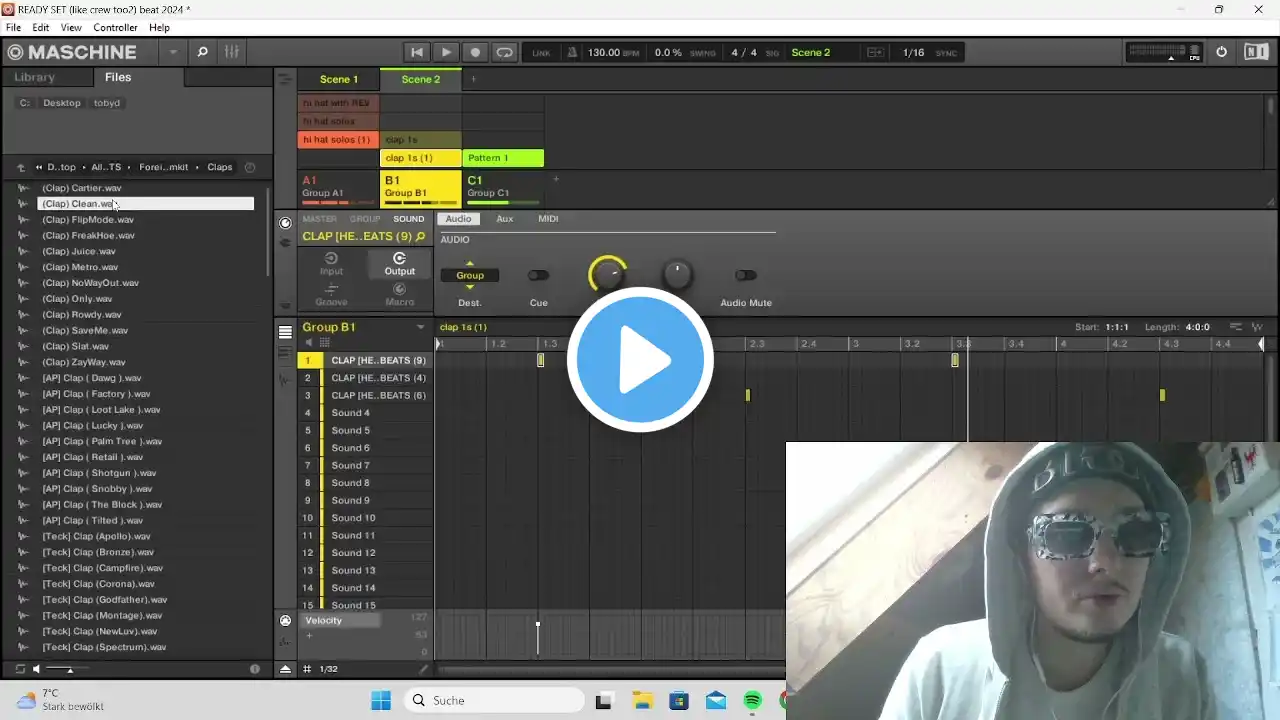
Task: Select the Scene 1 tab
Action: (339, 79)
